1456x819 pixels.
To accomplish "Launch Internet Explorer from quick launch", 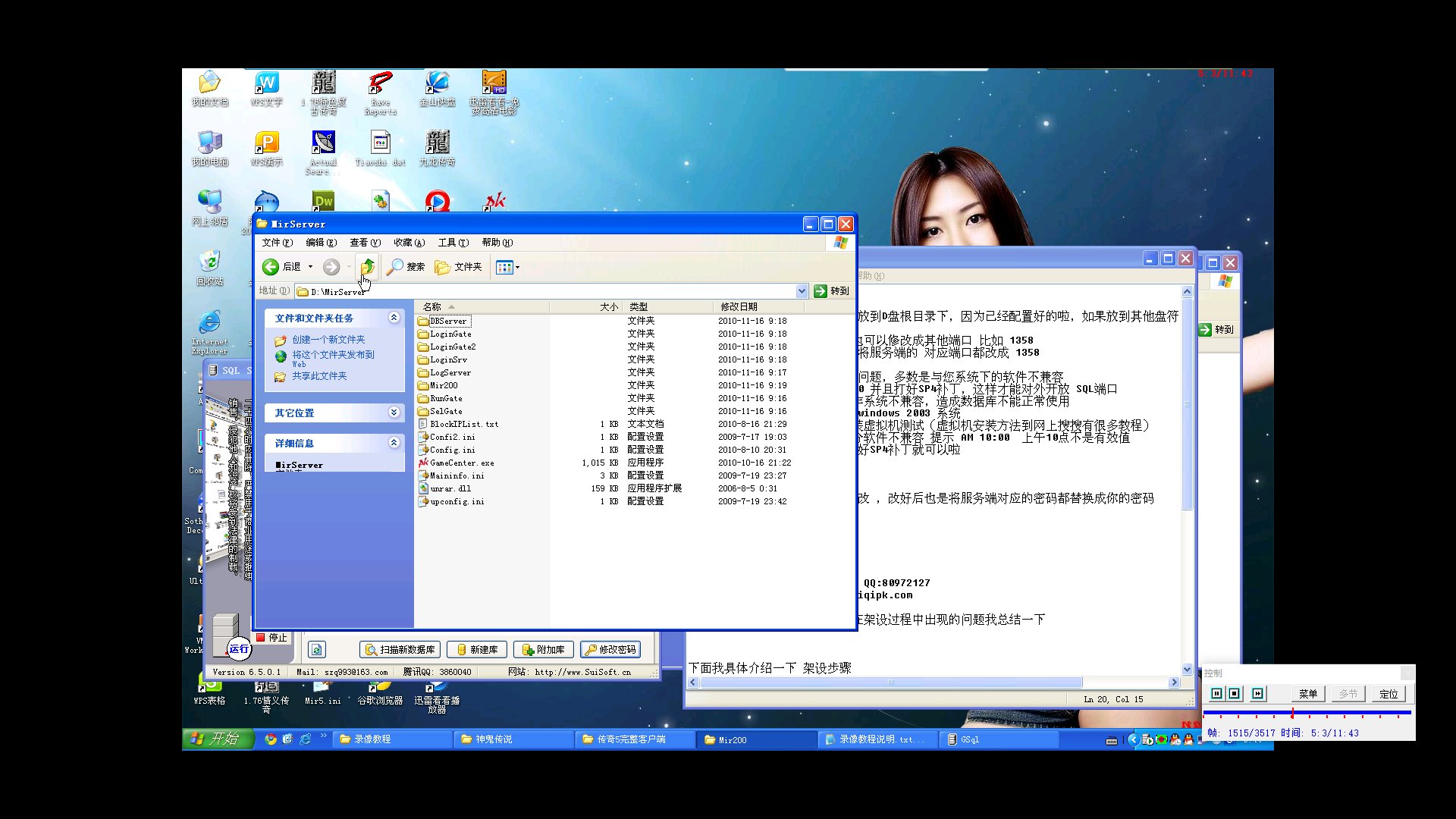I will pos(306,739).
